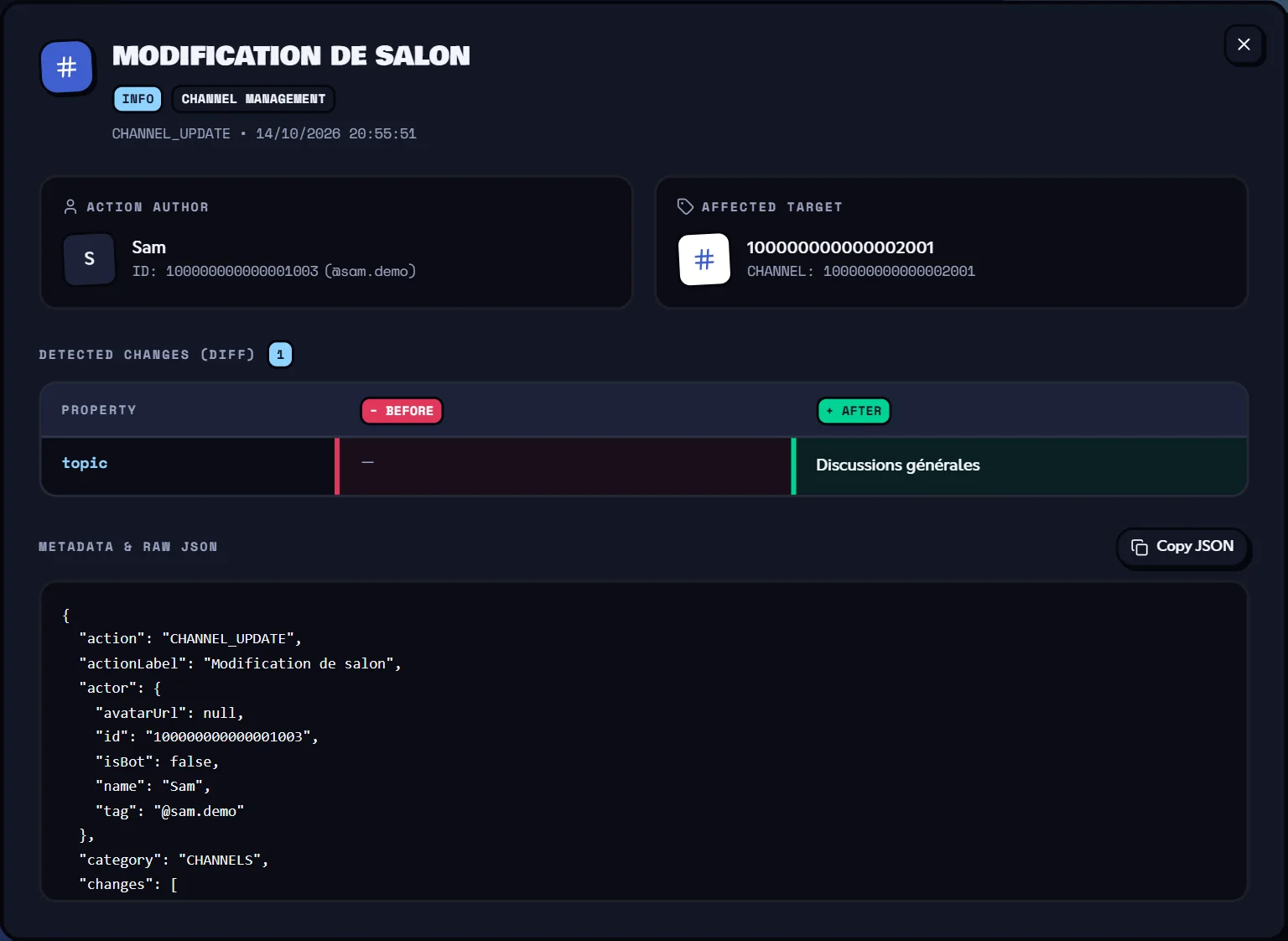Image resolution: width=1288 pixels, height=941 pixels.
Task: Click the detected changes count badge
Action: (280, 355)
